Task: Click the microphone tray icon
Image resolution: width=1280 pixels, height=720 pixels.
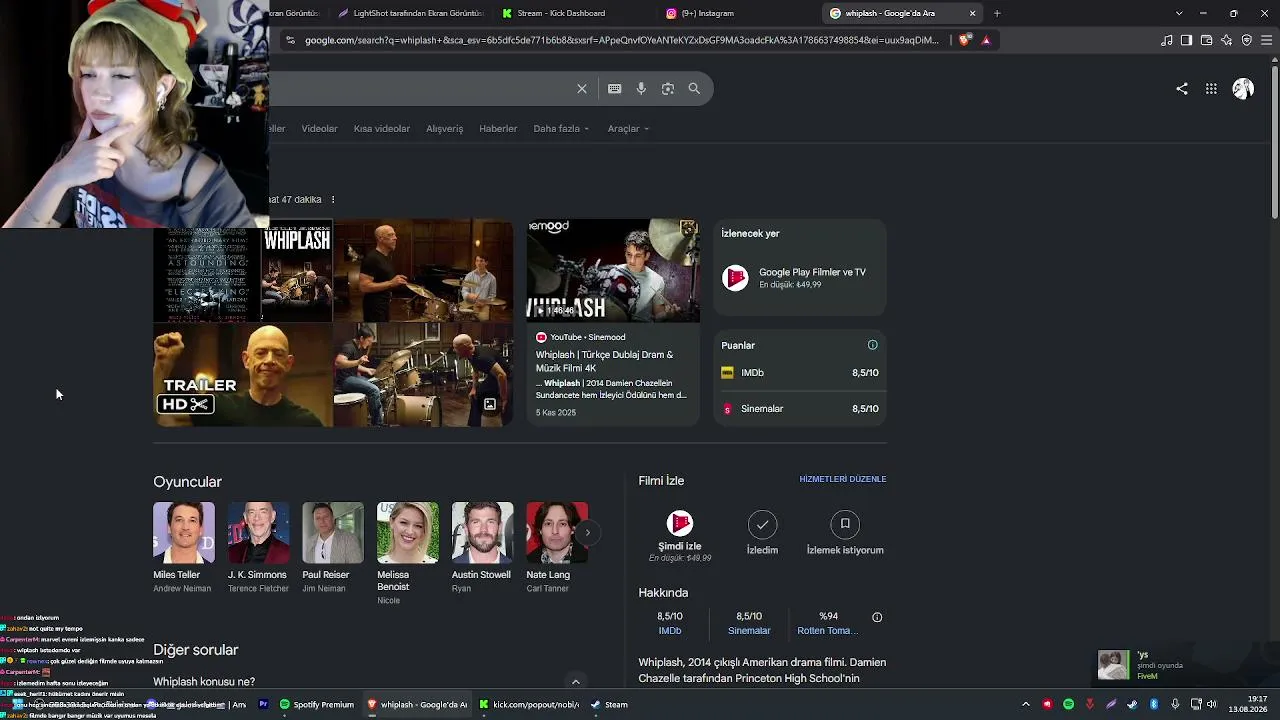Action: [1175, 705]
